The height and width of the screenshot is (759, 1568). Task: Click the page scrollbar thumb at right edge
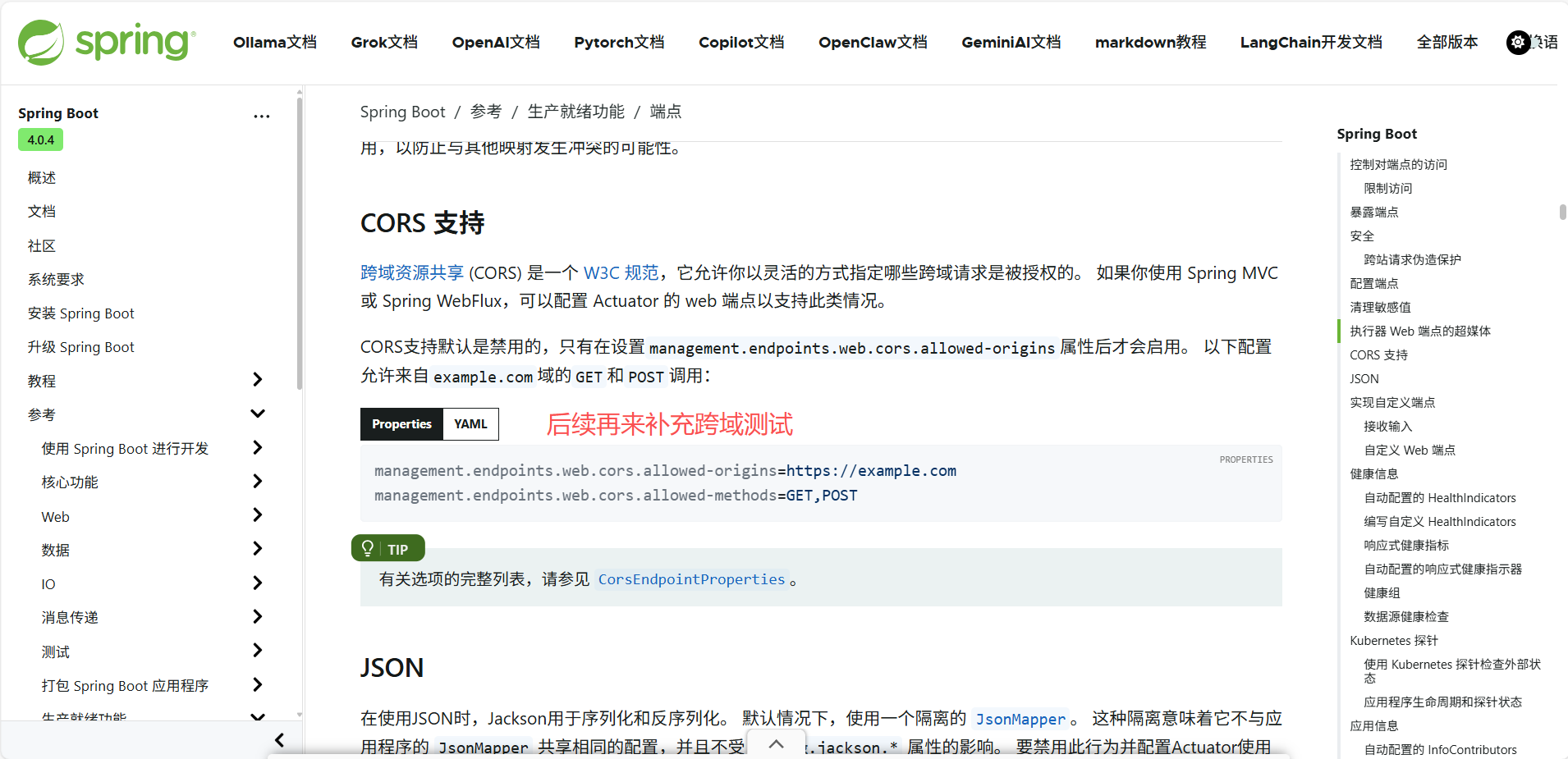1562,212
